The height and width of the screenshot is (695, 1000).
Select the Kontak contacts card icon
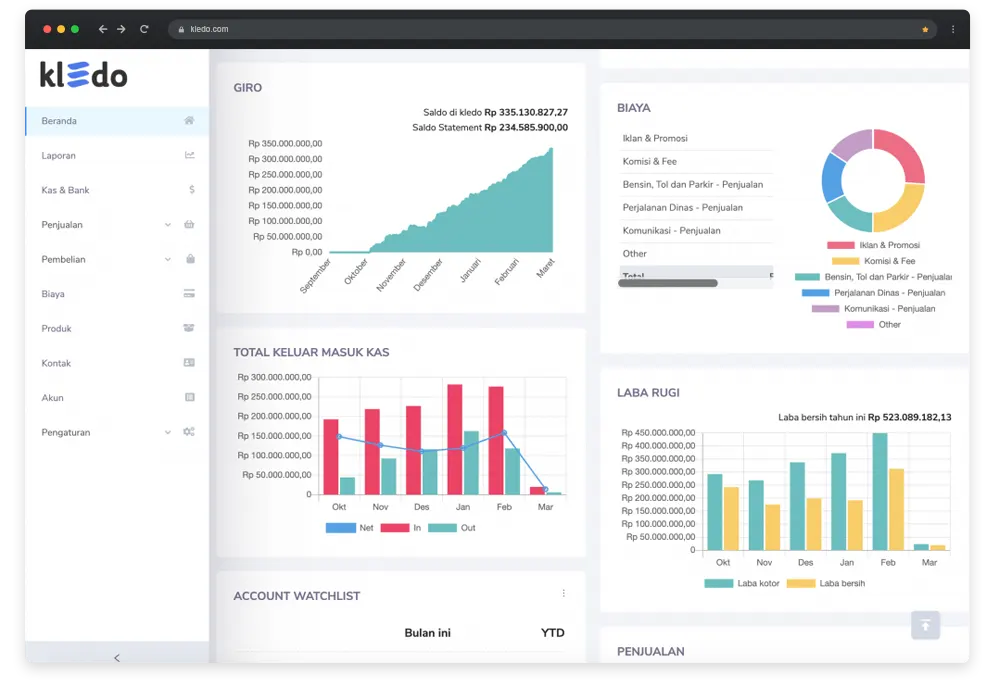187,363
